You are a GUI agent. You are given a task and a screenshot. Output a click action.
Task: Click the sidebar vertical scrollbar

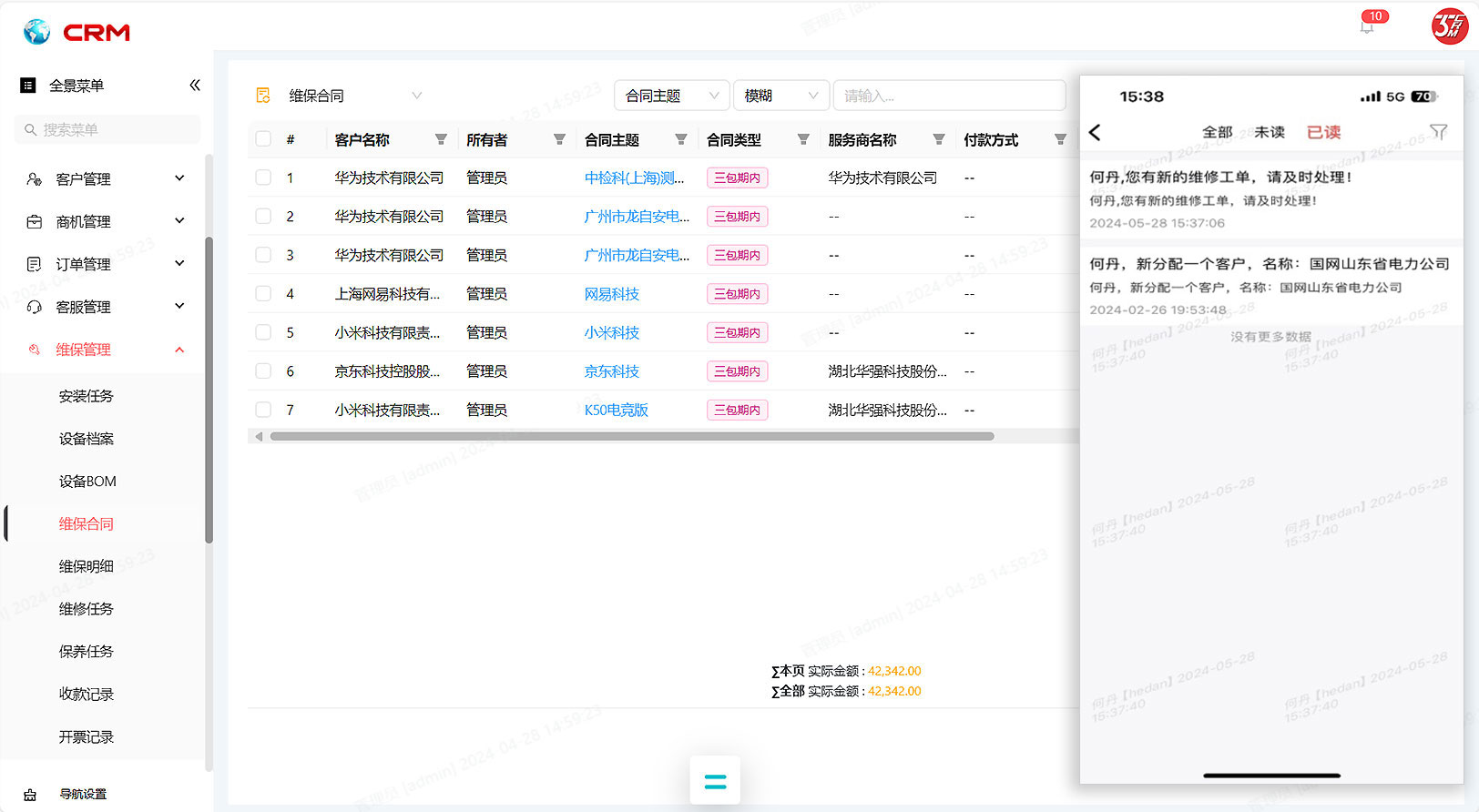[209, 390]
